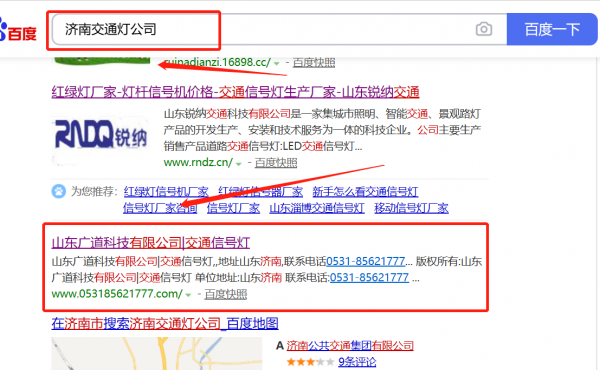600x370 pixels.
Task: Open suggested search 信号灯厂家咨询
Action: tap(160, 208)
